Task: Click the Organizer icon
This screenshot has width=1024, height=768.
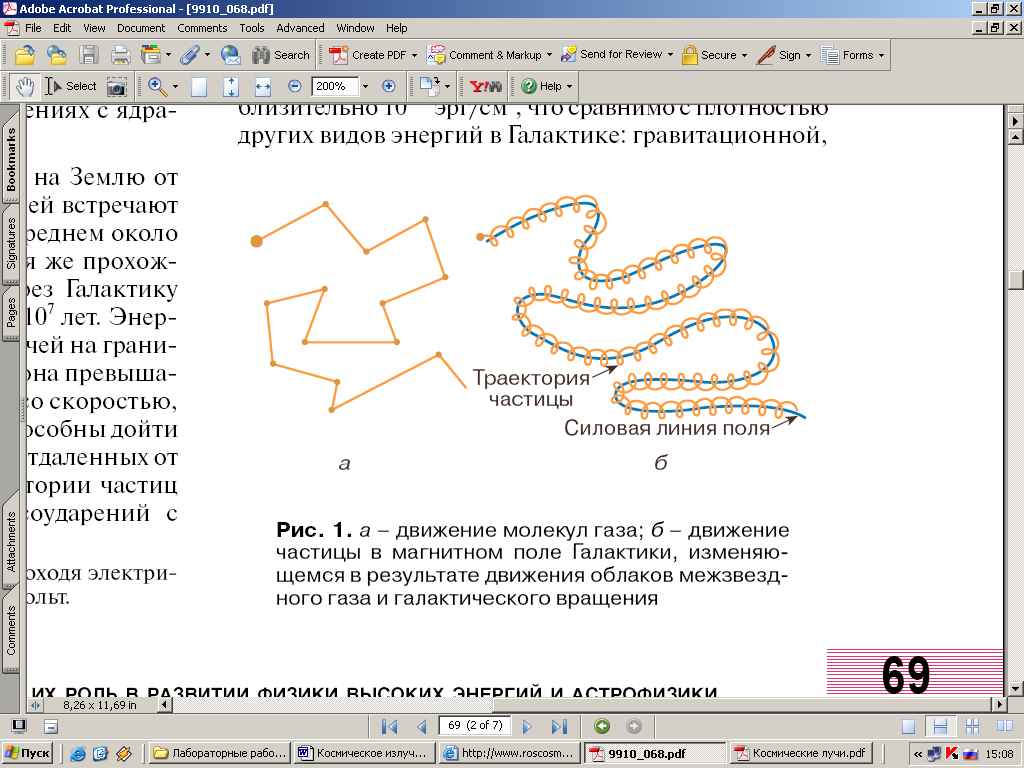Action: click(151, 55)
